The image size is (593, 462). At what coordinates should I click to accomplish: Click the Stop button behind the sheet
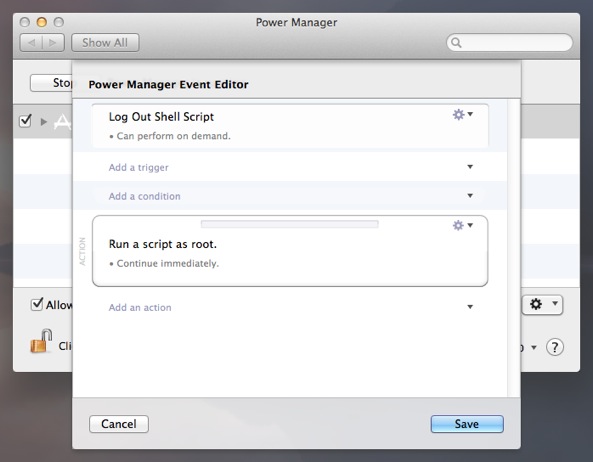point(51,83)
